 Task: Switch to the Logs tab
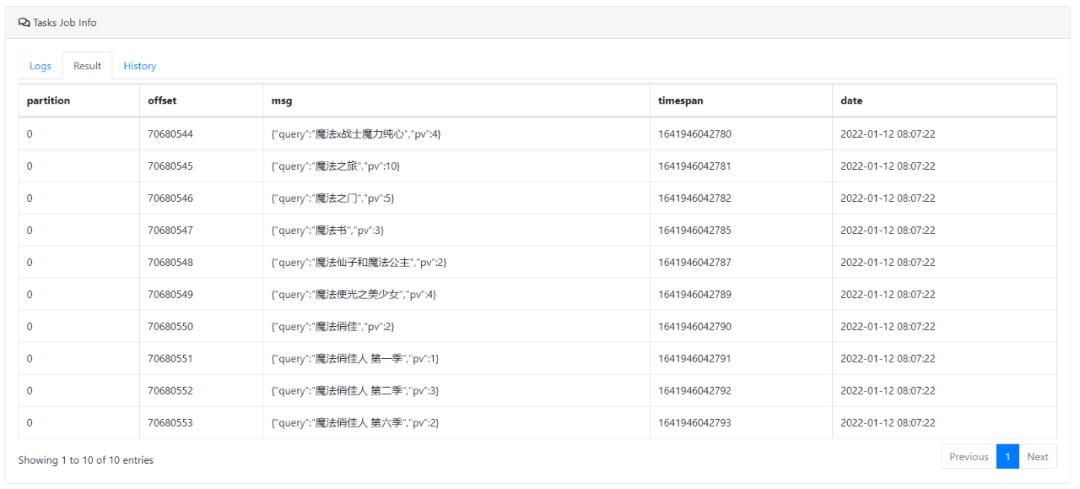[x=40, y=66]
